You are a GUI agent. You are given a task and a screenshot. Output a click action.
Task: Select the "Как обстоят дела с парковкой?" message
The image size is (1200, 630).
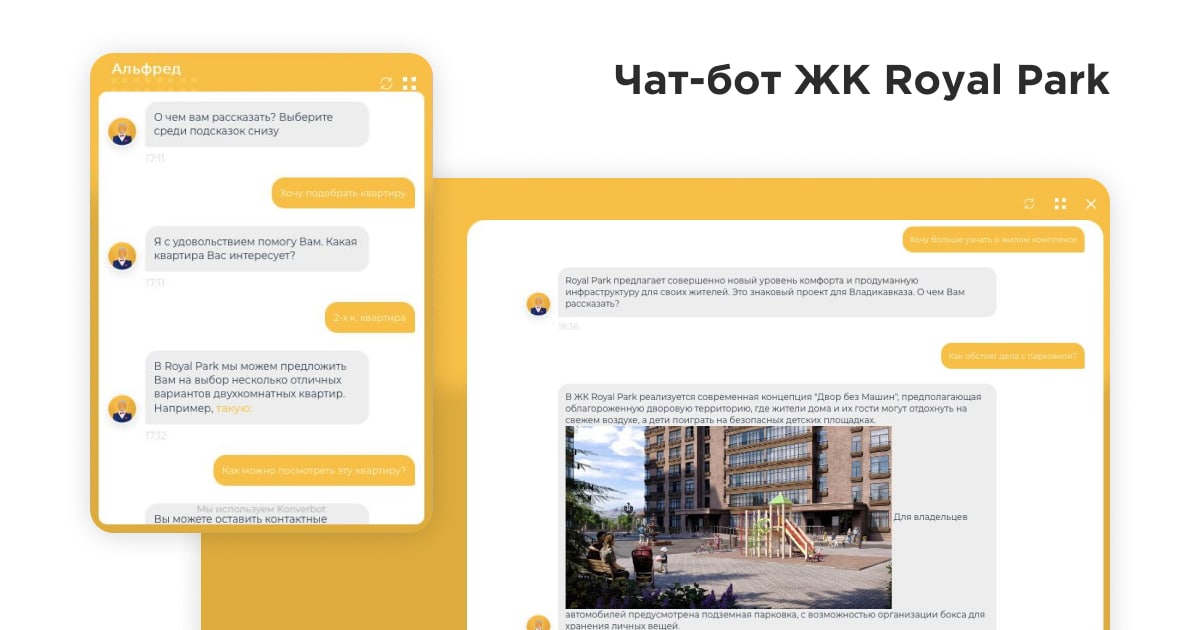tap(1013, 355)
